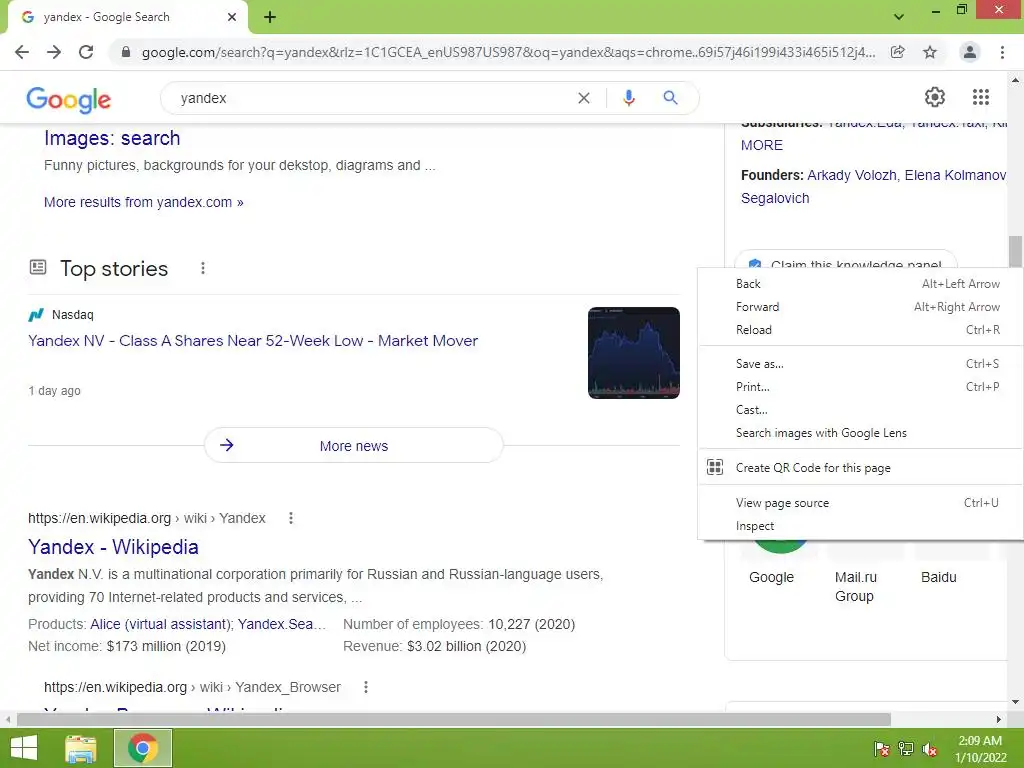This screenshot has width=1024, height=768.
Task: Open options for Yandex_Browser Wikipedia result
Action: tap(366, 688)
